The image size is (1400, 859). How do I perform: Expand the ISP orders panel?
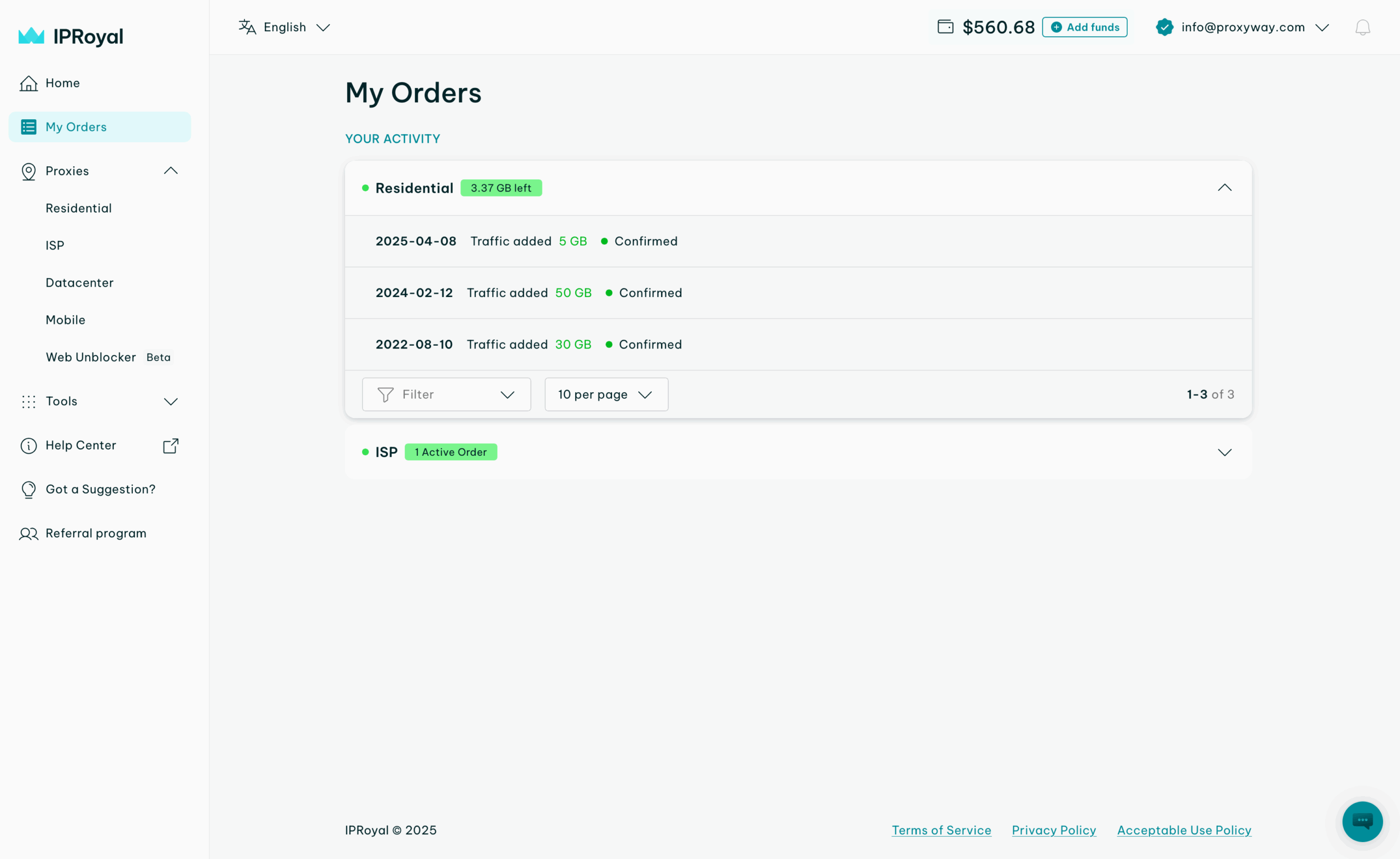[1224, 452]
